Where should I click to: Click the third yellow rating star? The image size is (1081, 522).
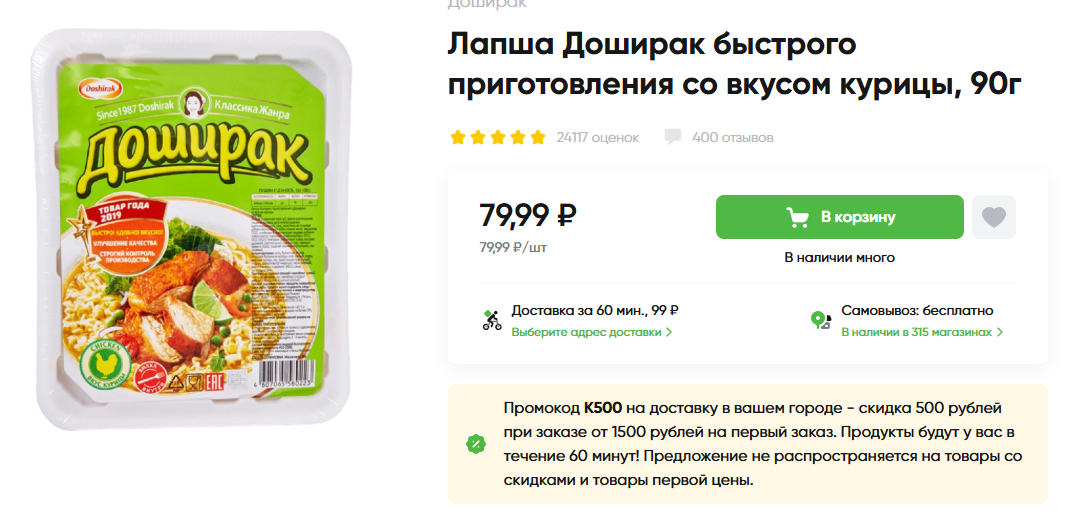click(x=498, y=137)
